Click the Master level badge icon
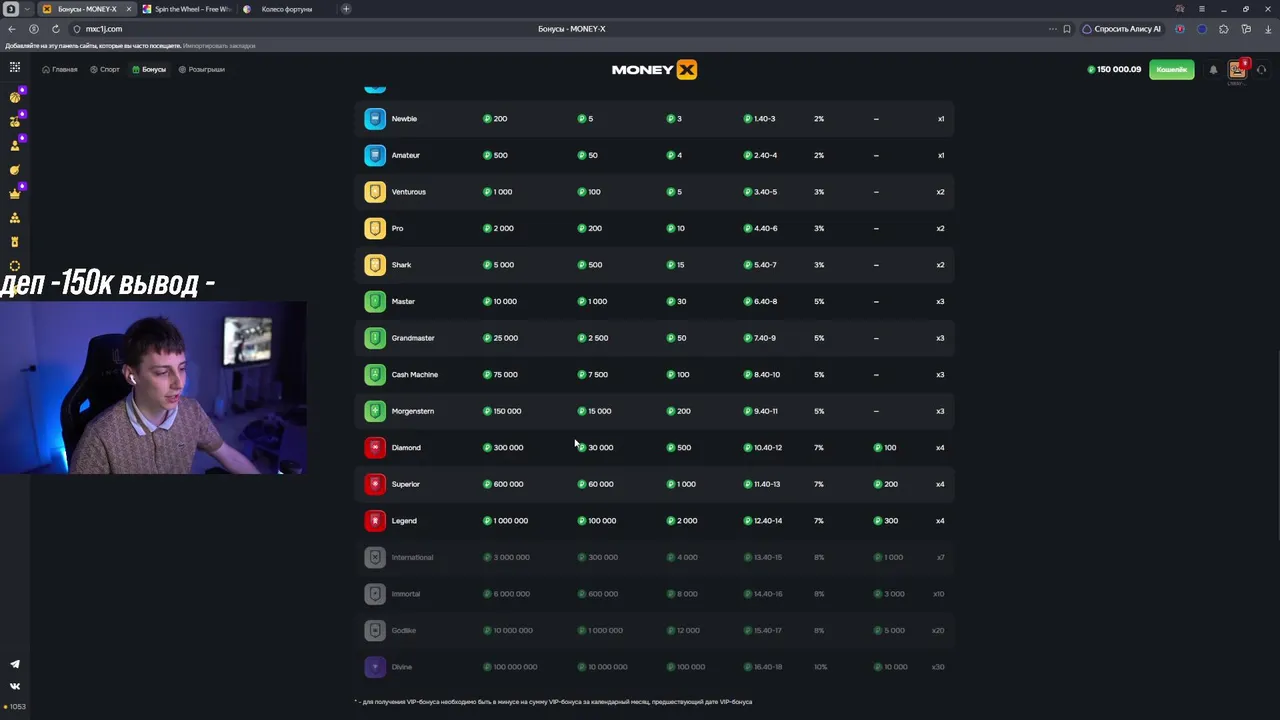The image size is (1280, 720). (375, 301)
